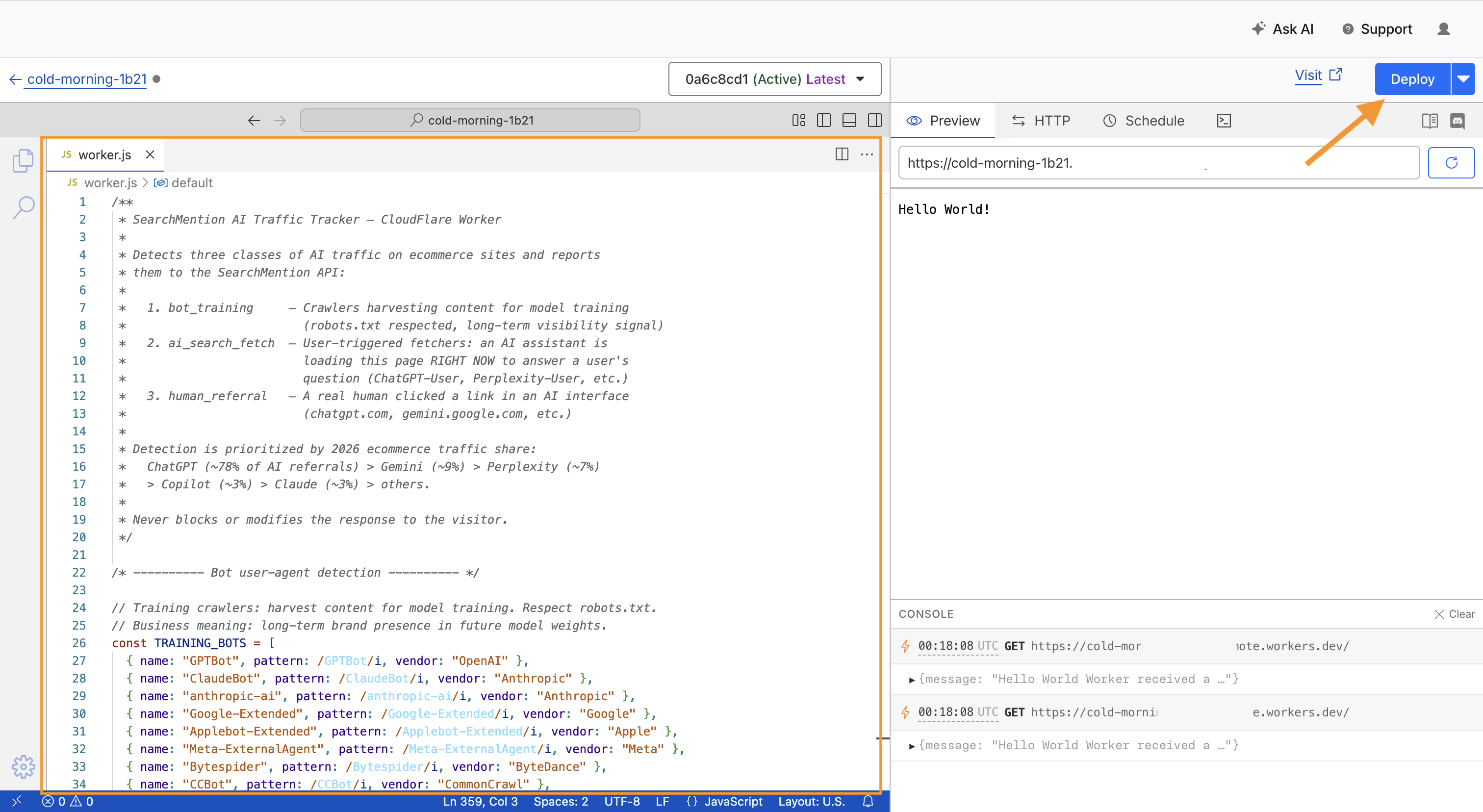Click UTF-8 encoding in status bar
This screenshot has width=1483, height=812.
pos(621,801)
